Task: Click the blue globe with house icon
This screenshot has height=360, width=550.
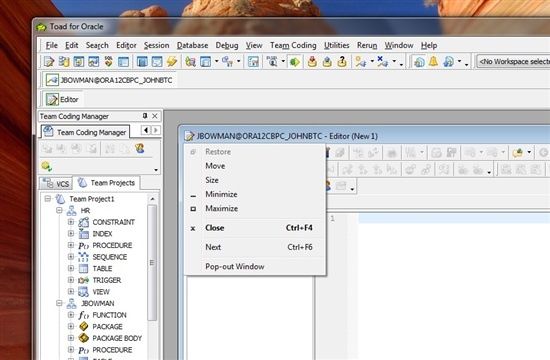Action: click(x=419, y=62)
